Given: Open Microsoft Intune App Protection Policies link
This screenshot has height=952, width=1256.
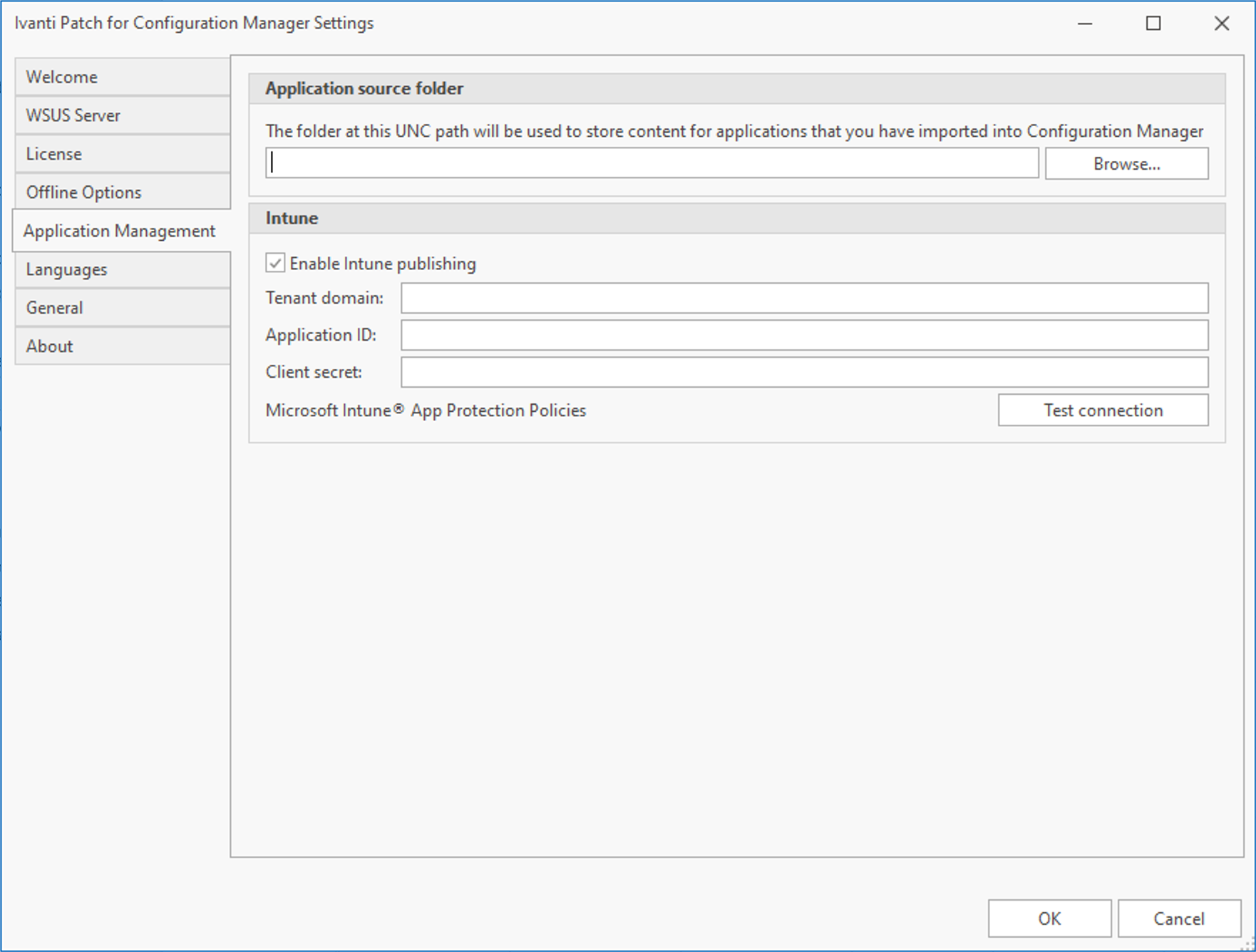Looking at the screenshot, I should point(426,410).
